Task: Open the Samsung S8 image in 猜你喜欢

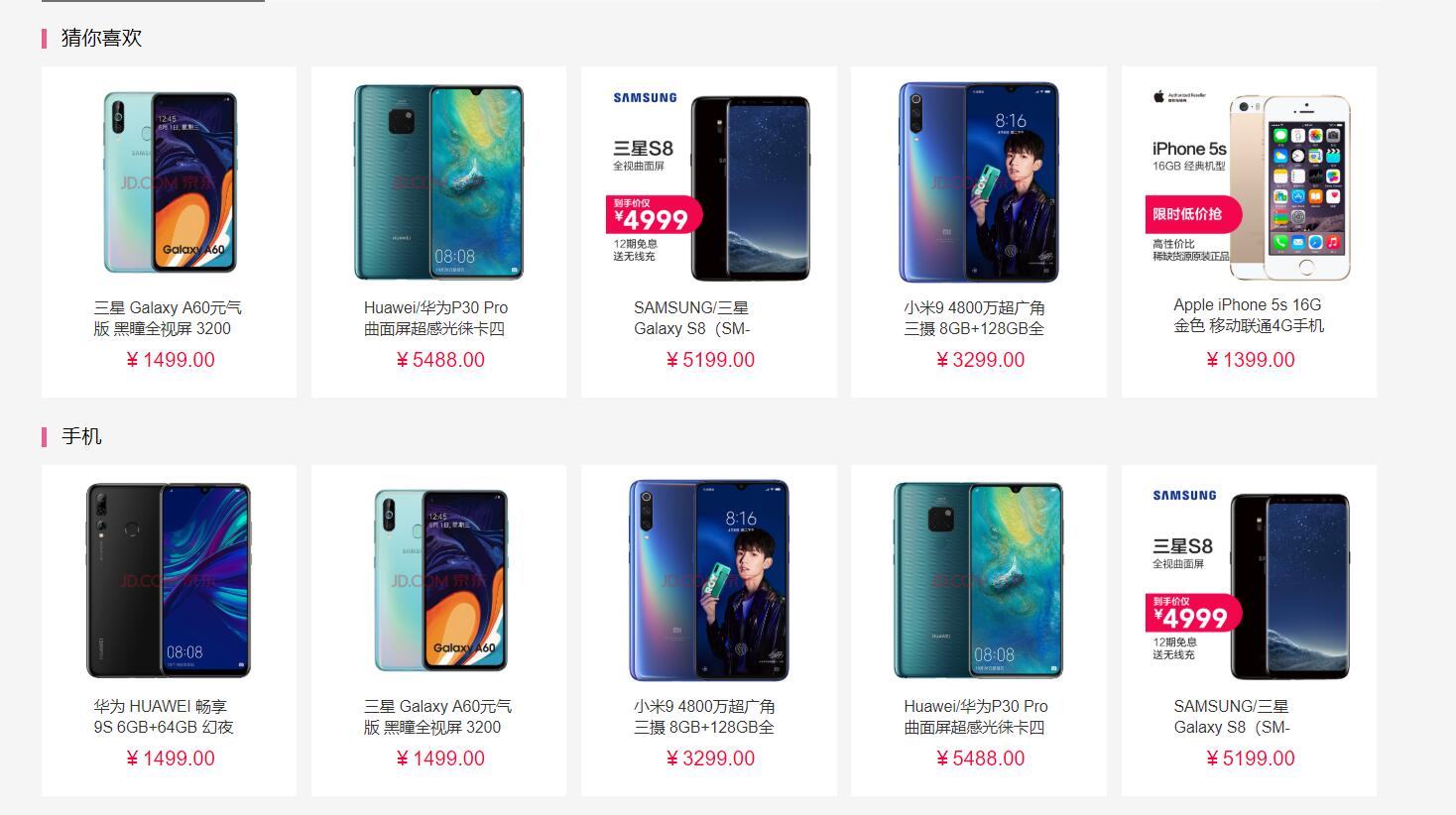Action: click(709, 182)
